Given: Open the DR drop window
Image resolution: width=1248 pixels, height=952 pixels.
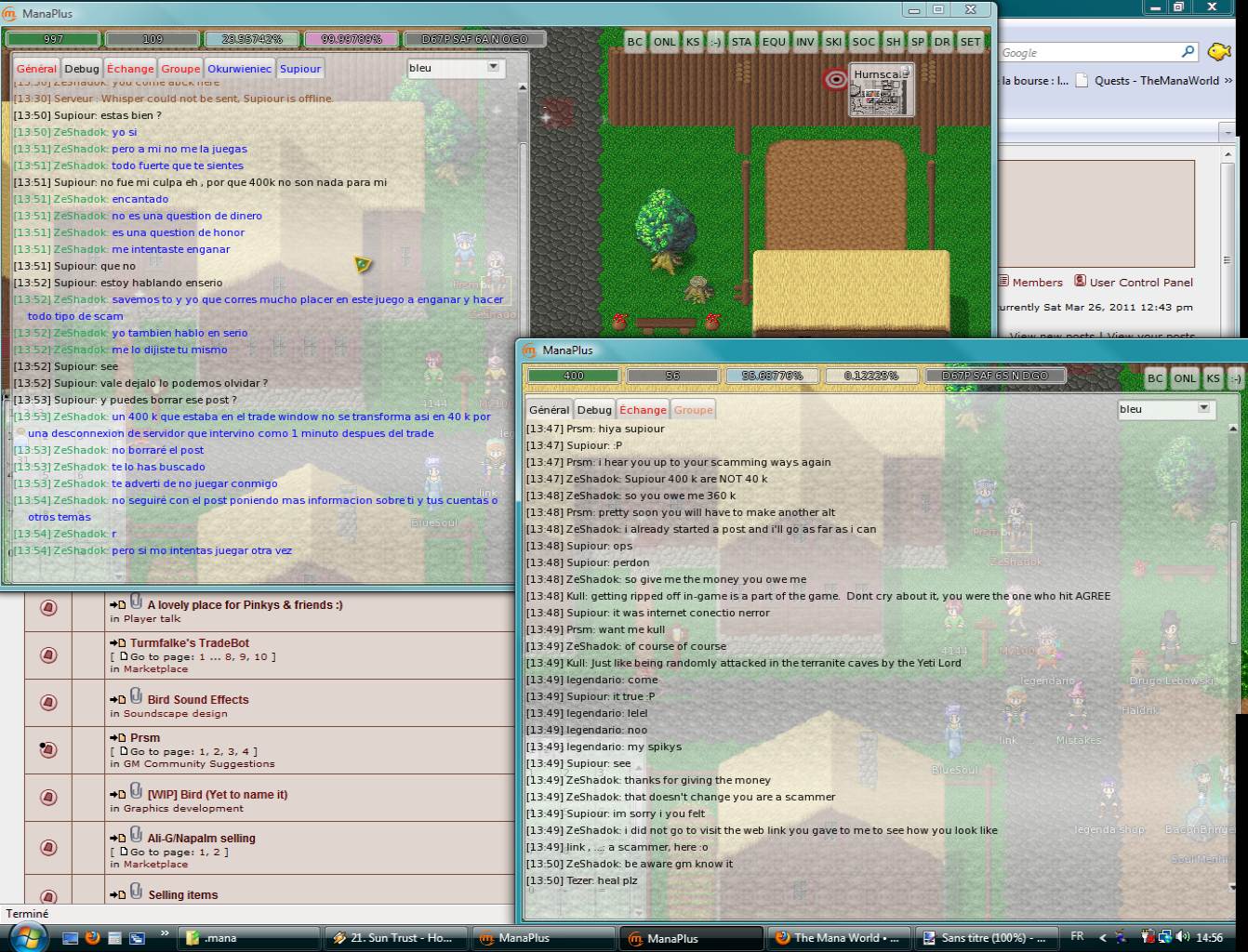Looking at the screenshot, I should [942, 41].
